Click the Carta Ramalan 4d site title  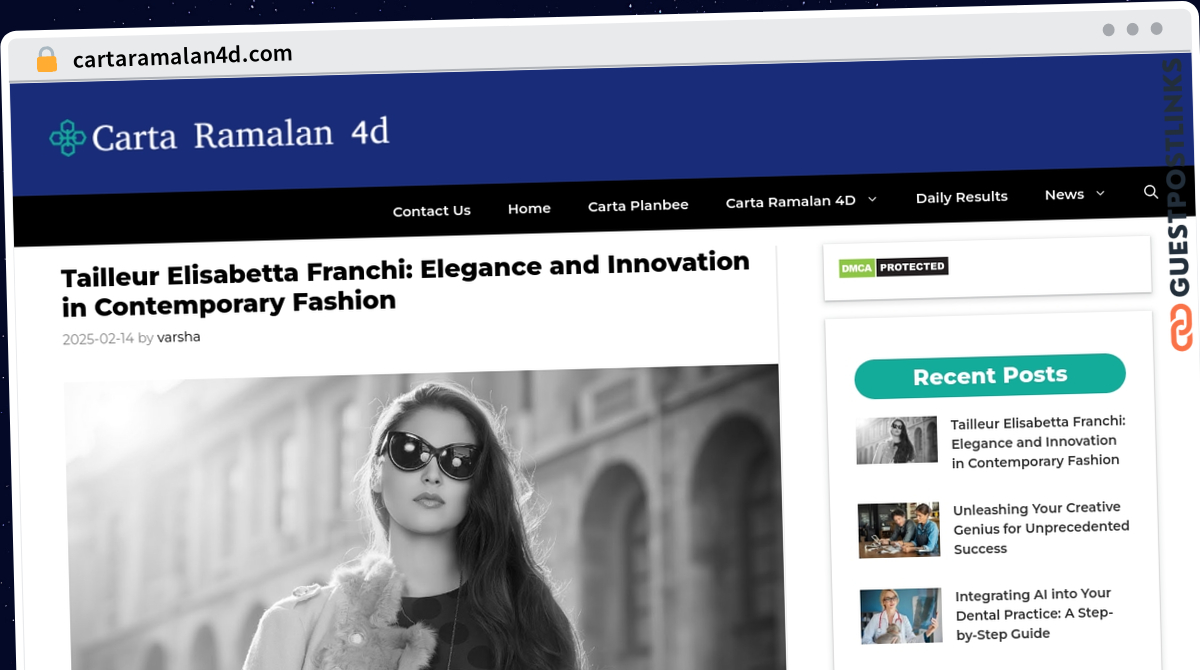pos(241,134)
